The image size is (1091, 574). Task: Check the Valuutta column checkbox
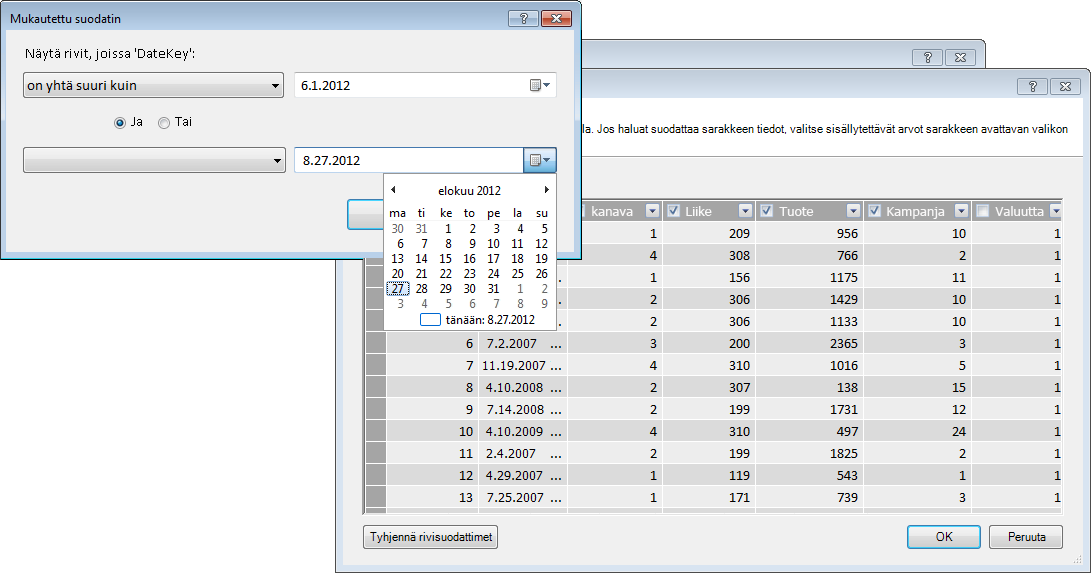click(982, 211)
